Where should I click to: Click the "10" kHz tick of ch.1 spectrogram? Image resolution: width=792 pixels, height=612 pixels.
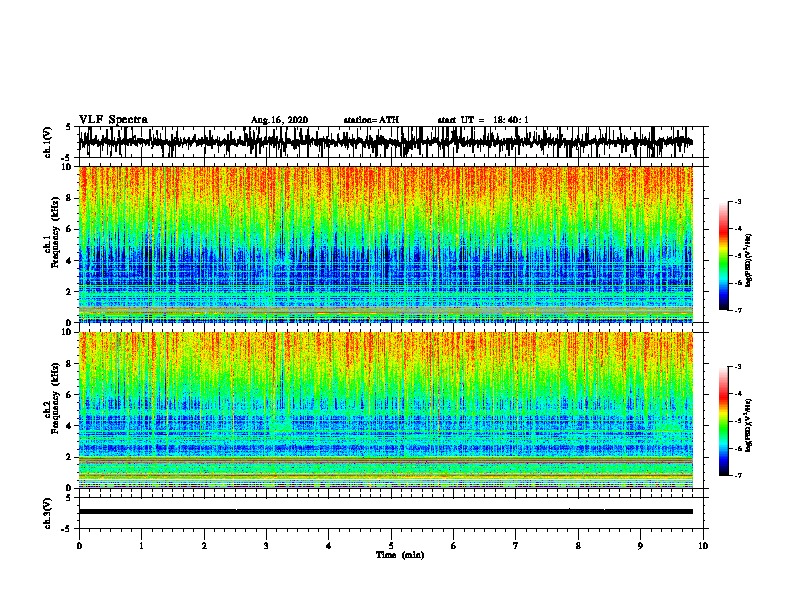click(66, 167)
